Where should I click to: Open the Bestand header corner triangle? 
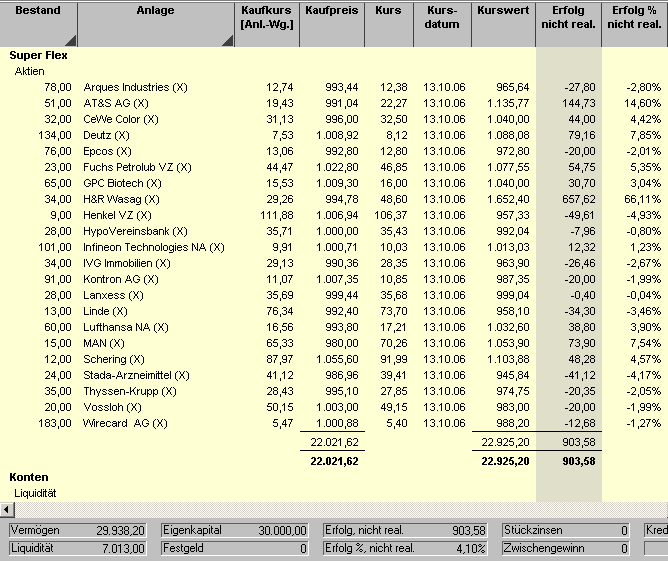click(72, 41)
